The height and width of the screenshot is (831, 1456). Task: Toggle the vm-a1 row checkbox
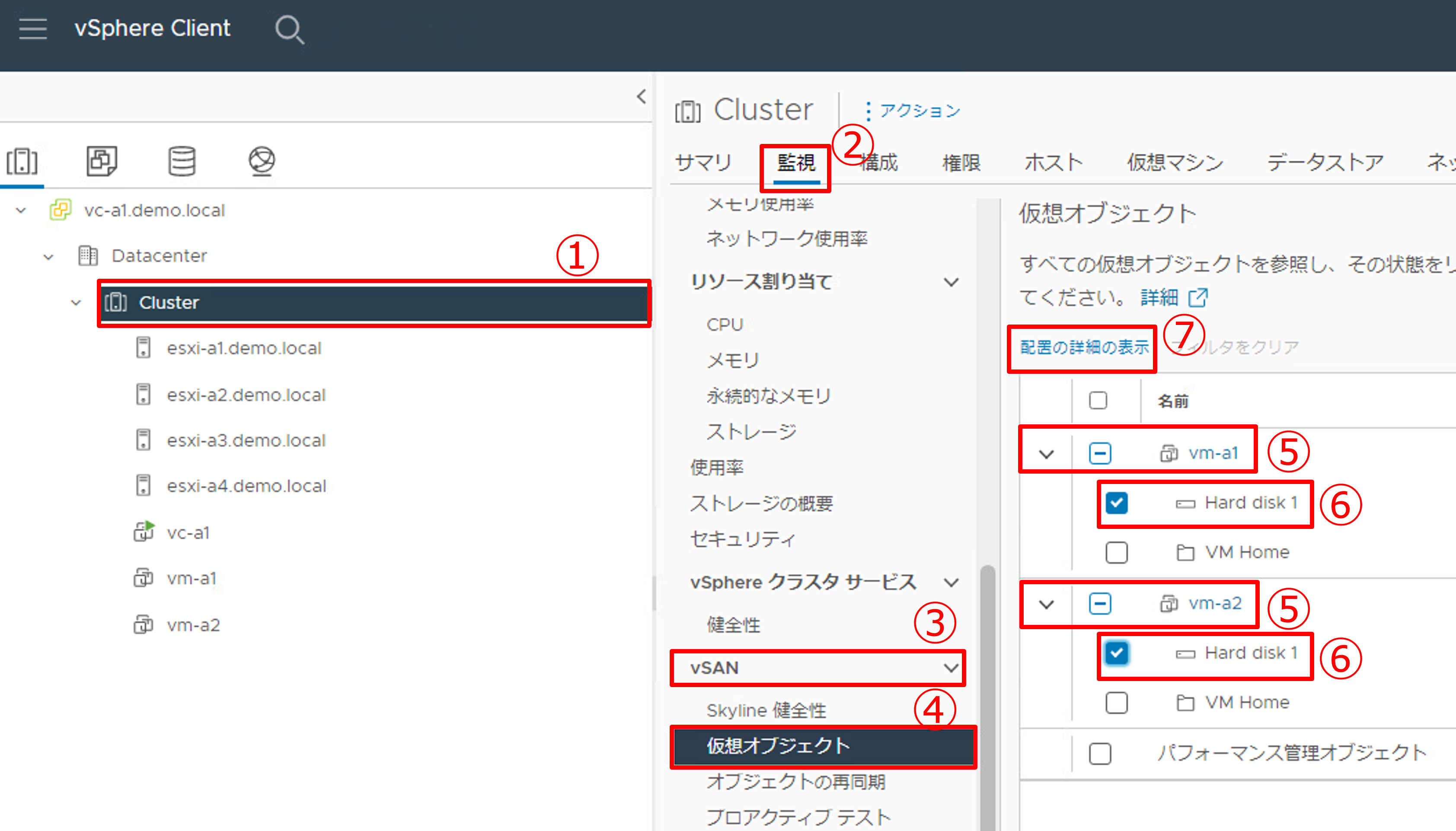coord(1100,453)
